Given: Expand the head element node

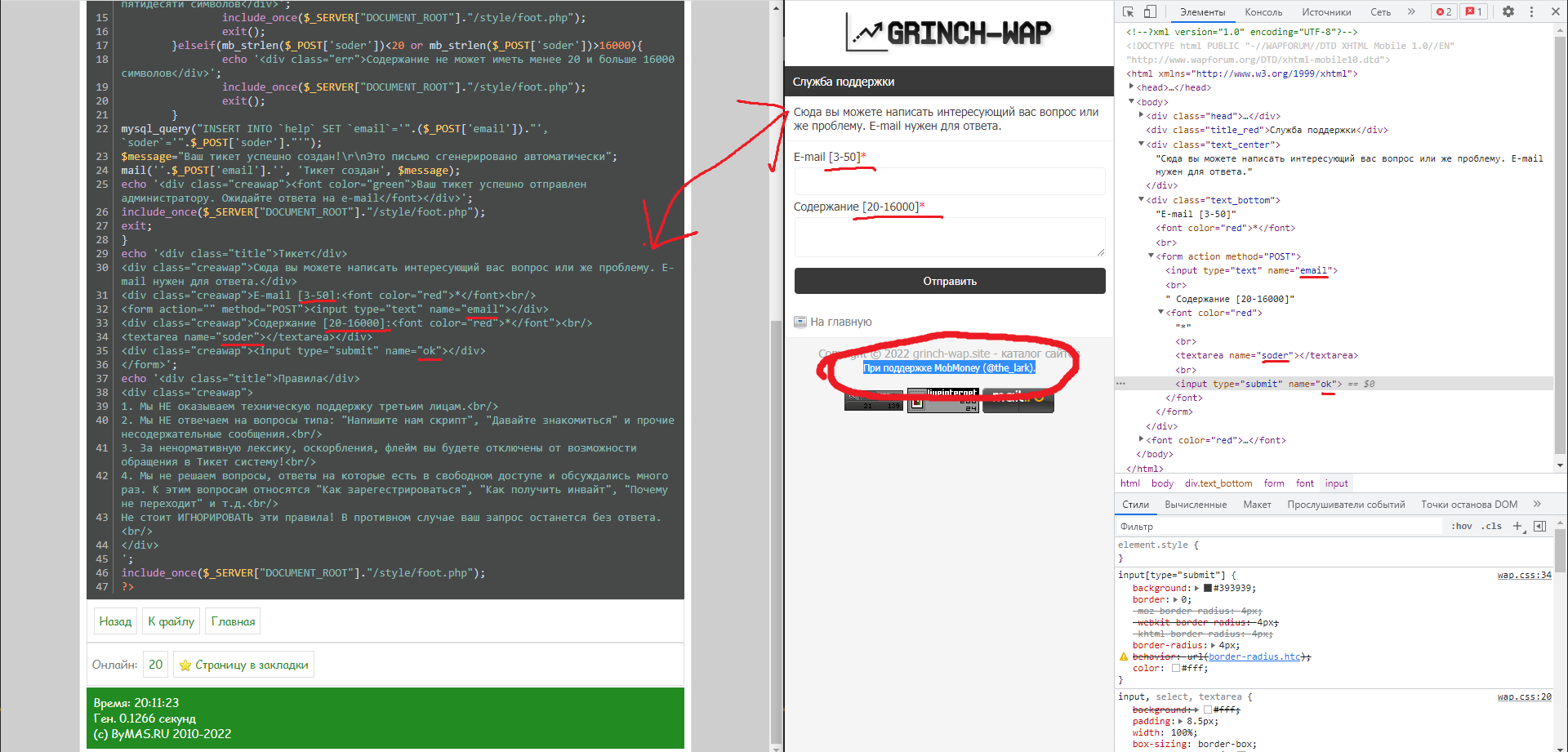Looking at the screenshot, I should tap(1132, 87).
